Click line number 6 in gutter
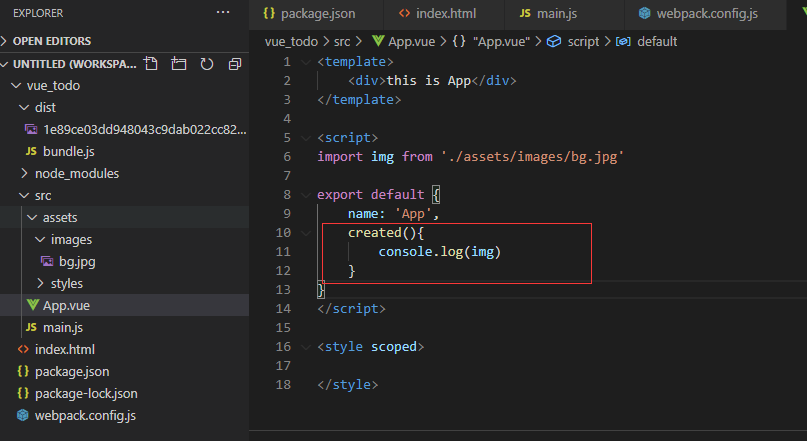This screenshot has width=807, height=441. 287,156
